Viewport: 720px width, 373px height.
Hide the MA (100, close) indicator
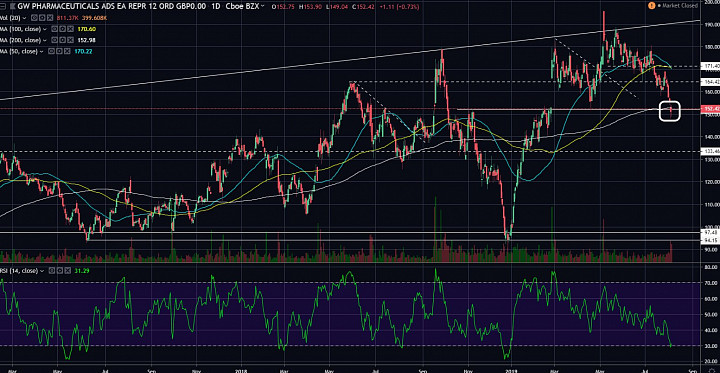pos(54,29)
